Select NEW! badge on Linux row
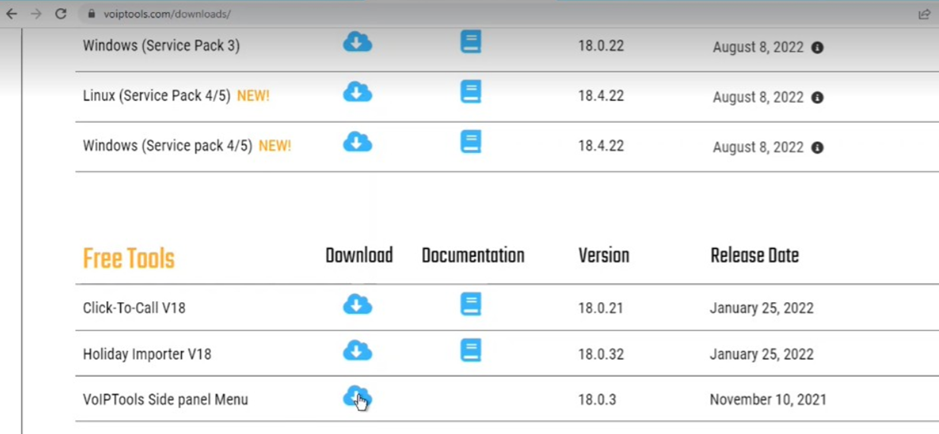Screen dimensions: 939x434 point(253,96)
